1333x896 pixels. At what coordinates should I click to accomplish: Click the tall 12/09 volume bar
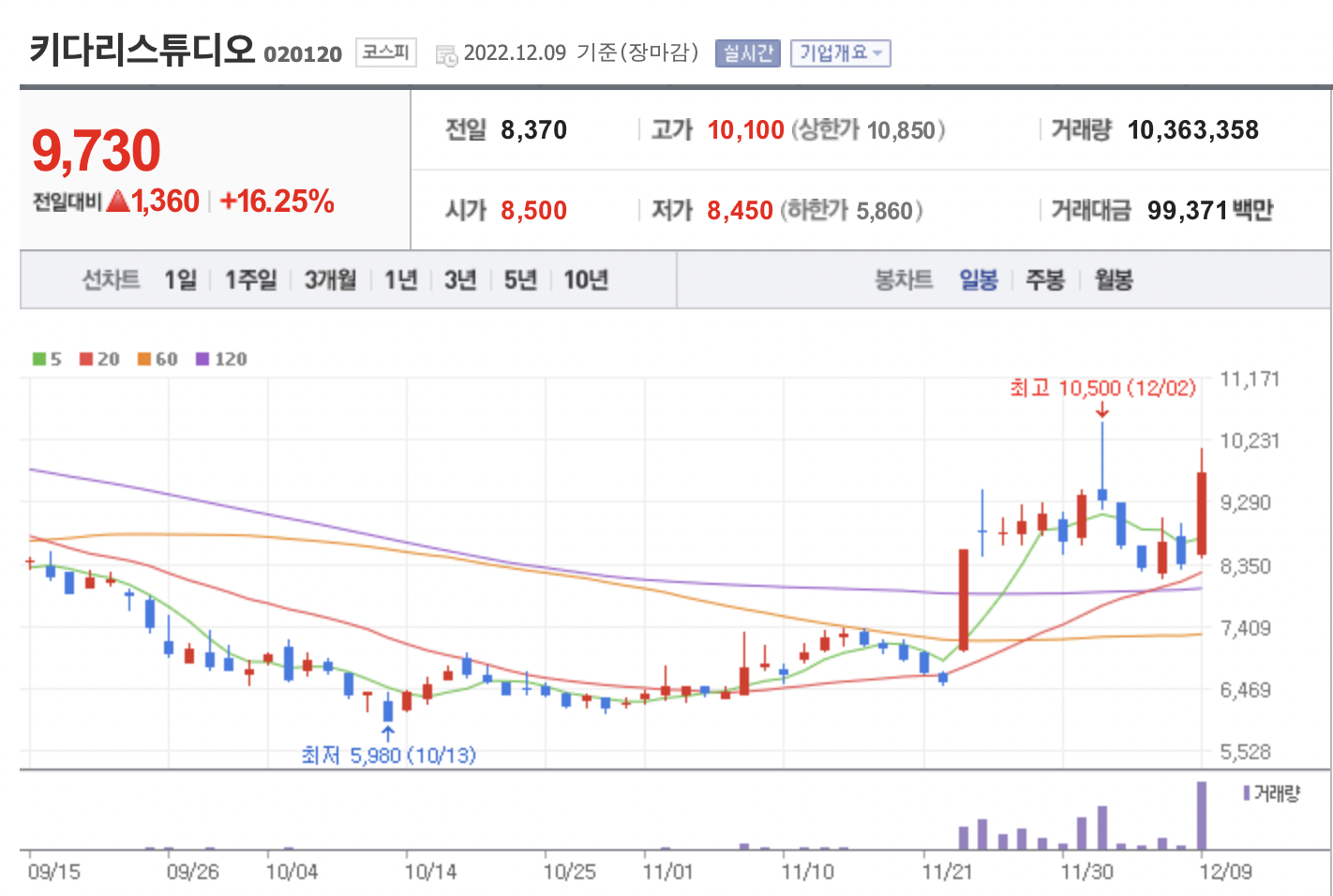[x=1202, y=815]
